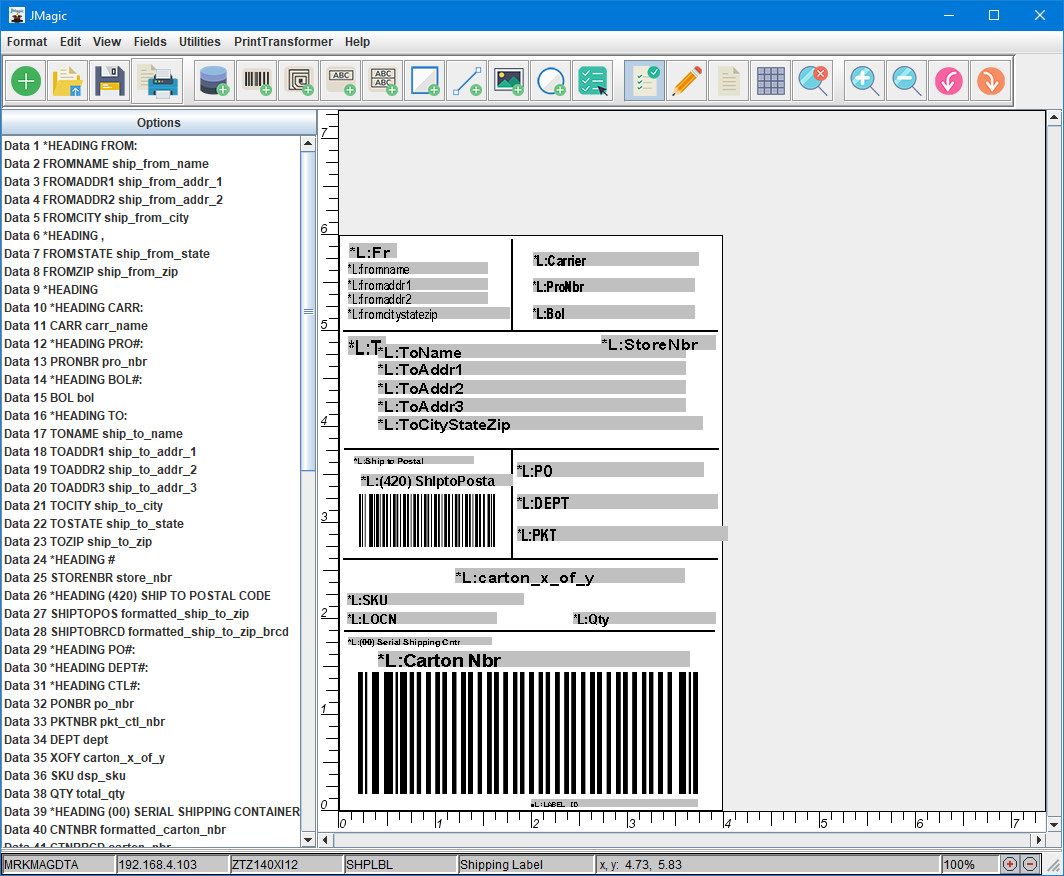This screenshot has height=876, width=1064.
Task: Select 'Data 36 SKU dsp_sku' row
Action: coord(151,776)
